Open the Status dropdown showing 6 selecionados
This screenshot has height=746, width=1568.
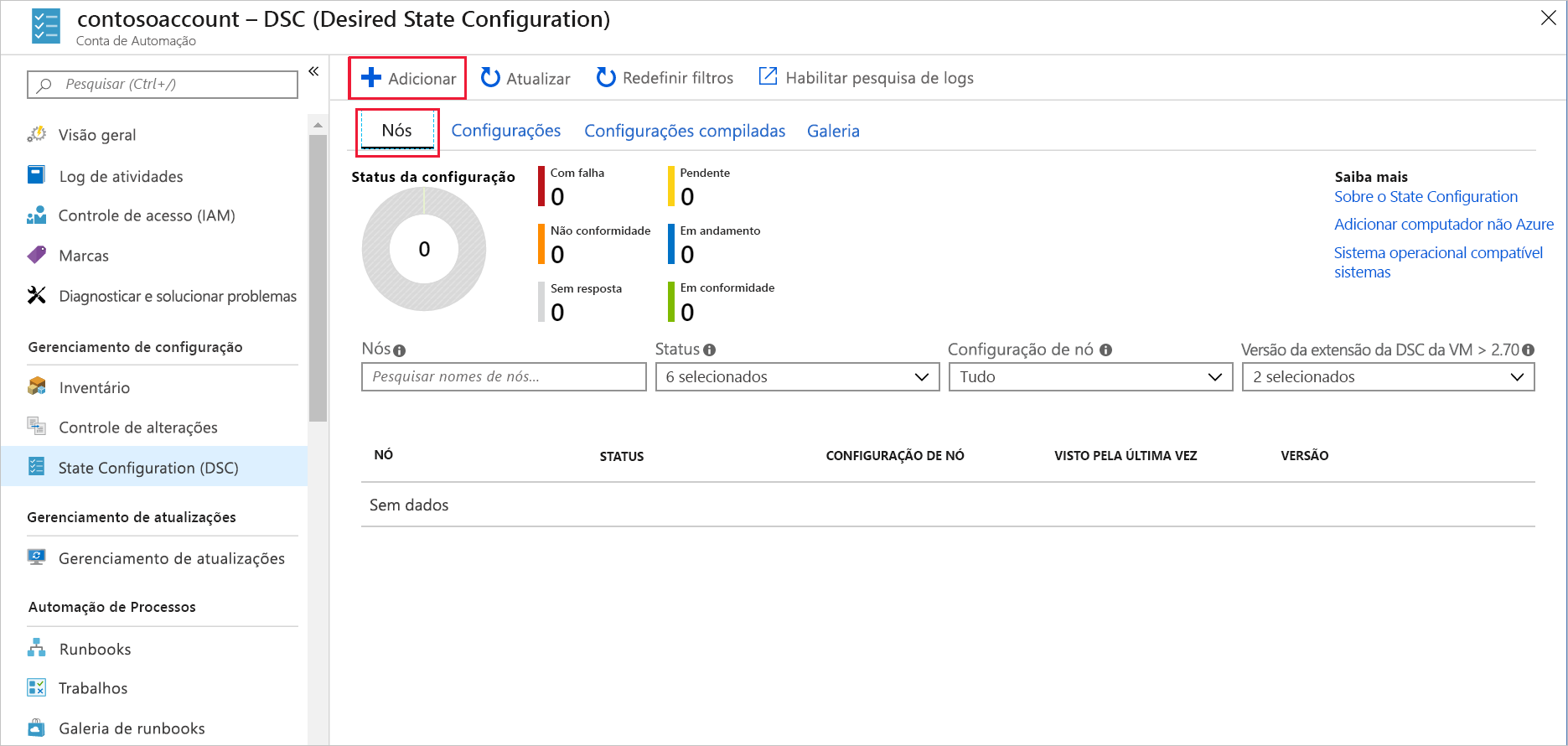(797, 377)
